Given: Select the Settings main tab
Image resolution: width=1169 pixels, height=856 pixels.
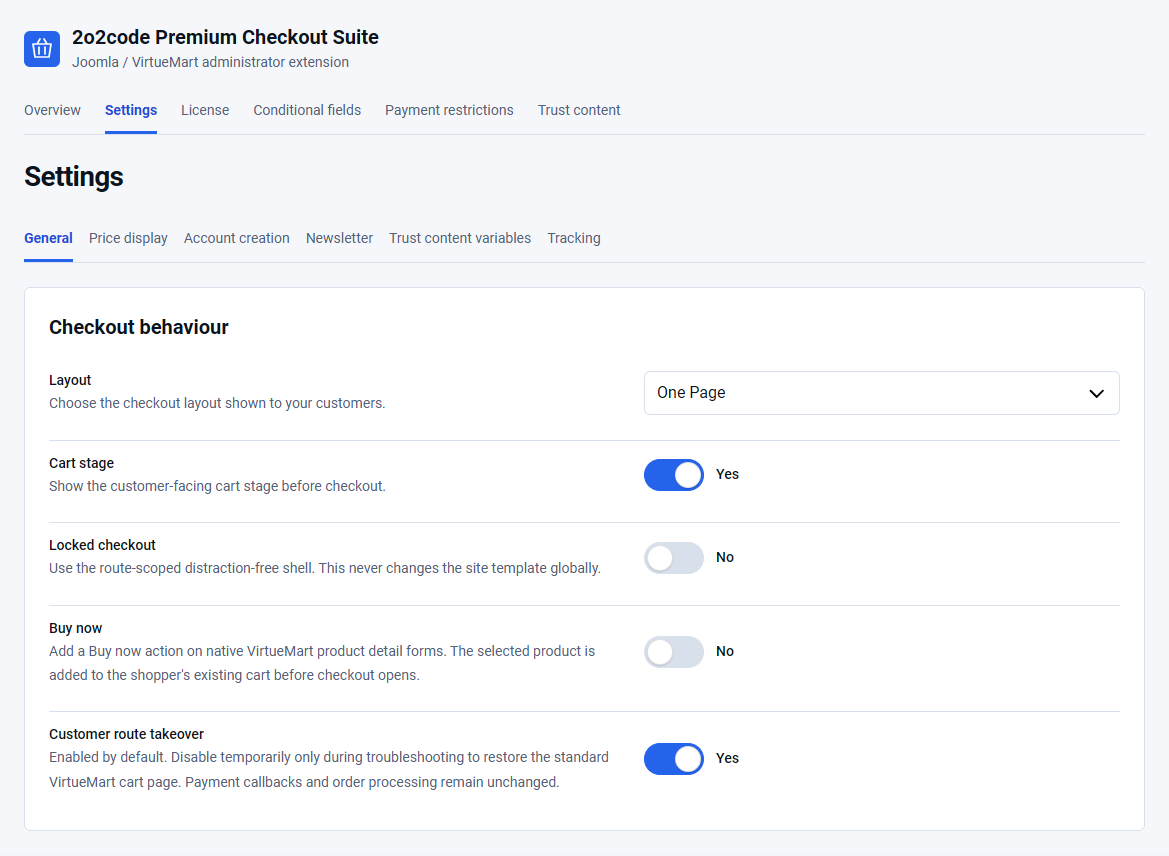Looking at the screenshot, I should pos(130,110).
